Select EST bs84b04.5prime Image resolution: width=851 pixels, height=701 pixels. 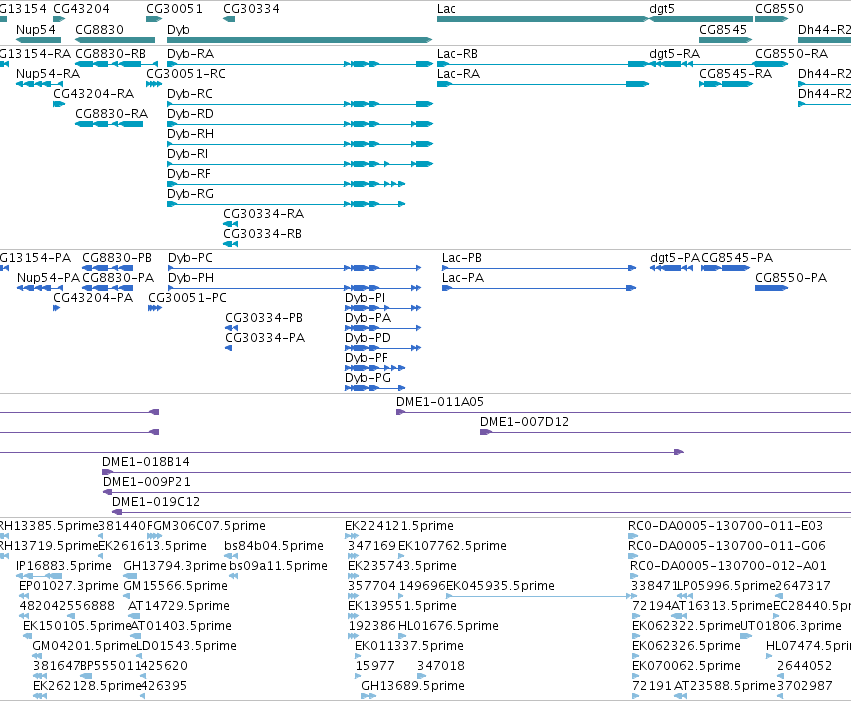274,547
